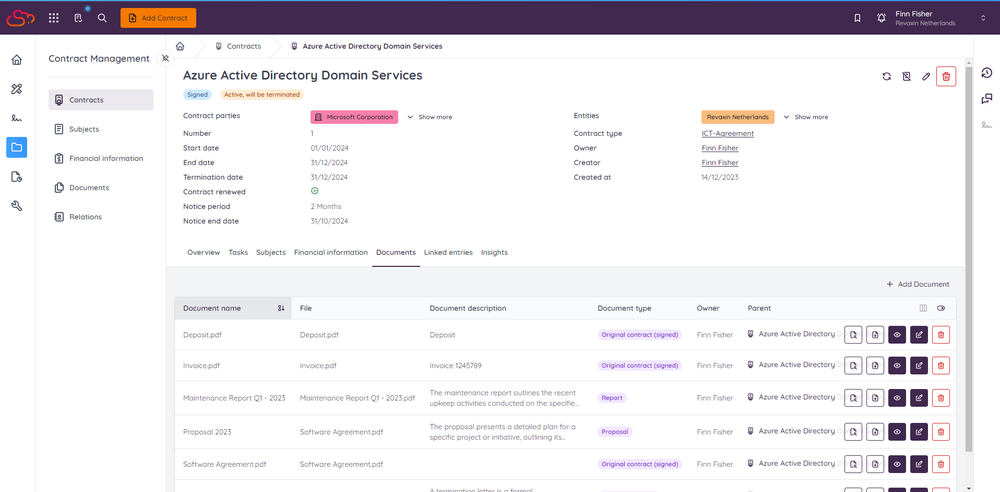Click the Invoice 1245789 description cell

tap(455, 366)
